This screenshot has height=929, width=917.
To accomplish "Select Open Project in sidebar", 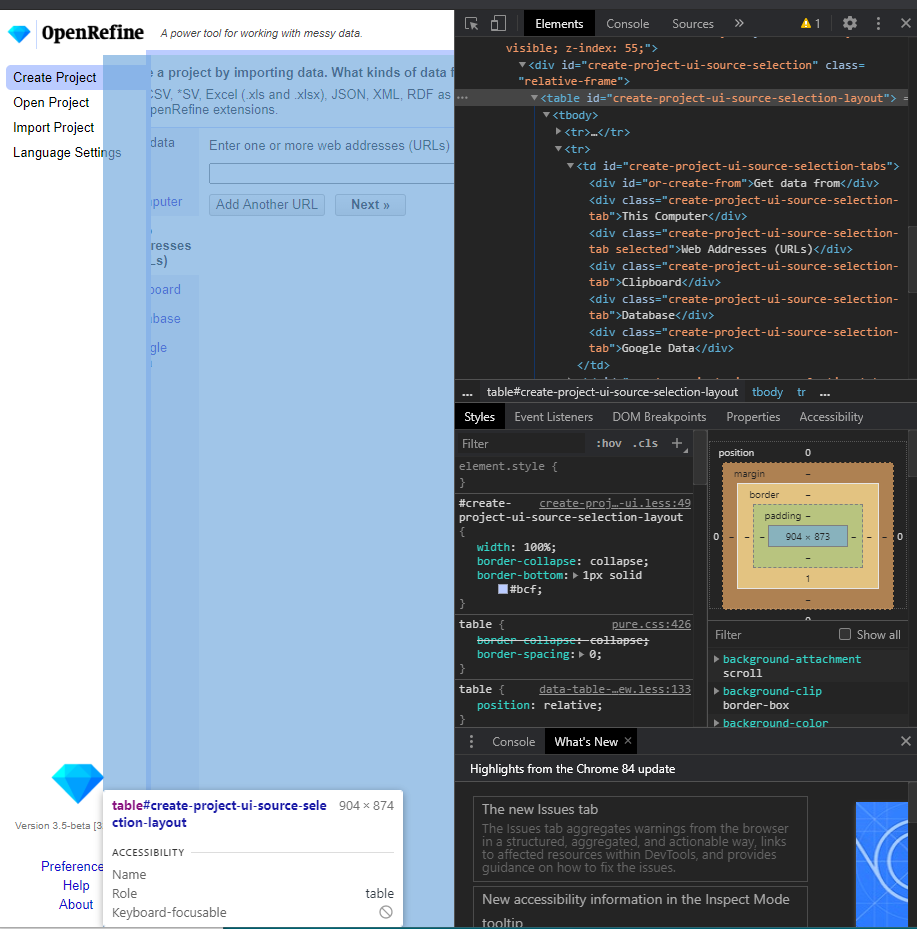I will click(51, 102).
